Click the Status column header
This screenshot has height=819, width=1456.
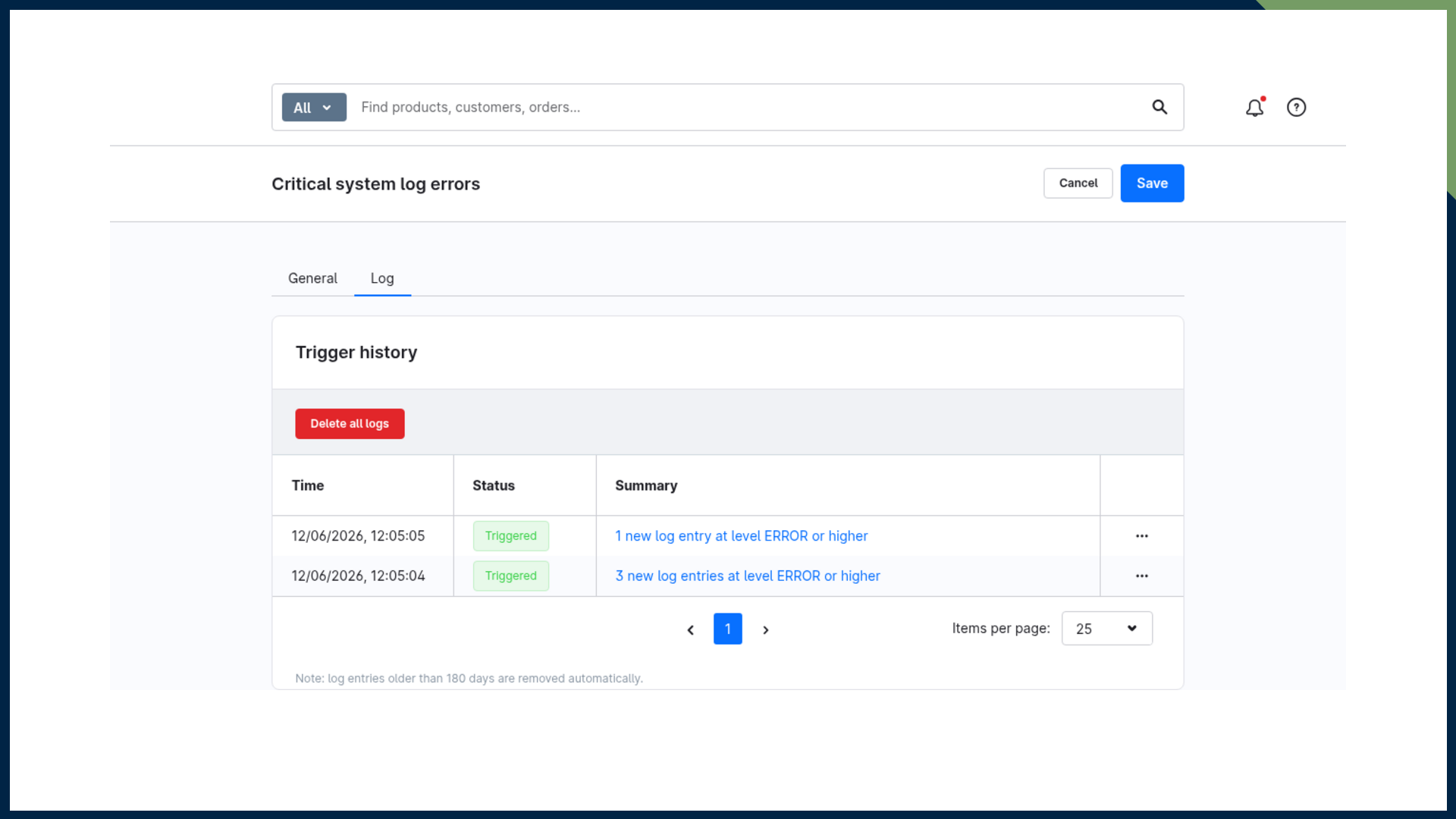point(525,485)
